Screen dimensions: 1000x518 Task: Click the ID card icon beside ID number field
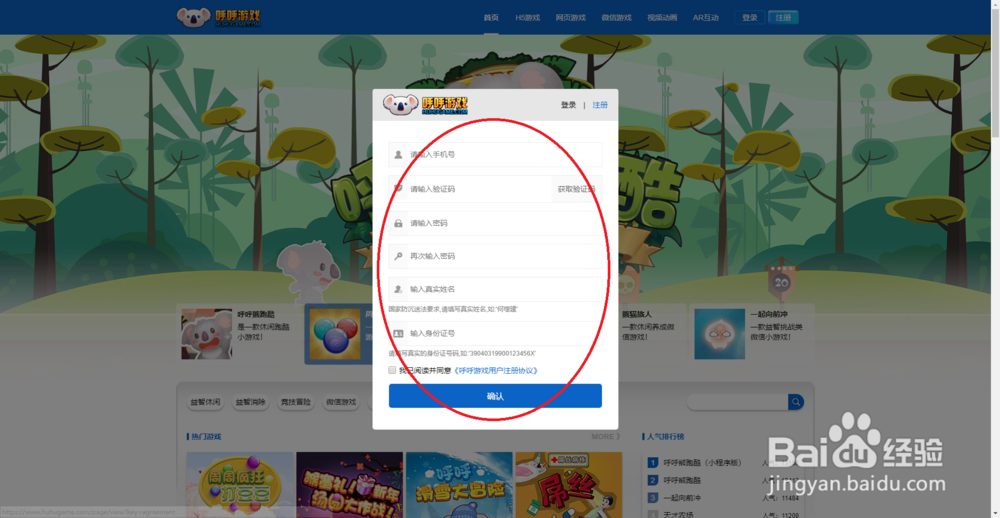(x=398, y=333)
